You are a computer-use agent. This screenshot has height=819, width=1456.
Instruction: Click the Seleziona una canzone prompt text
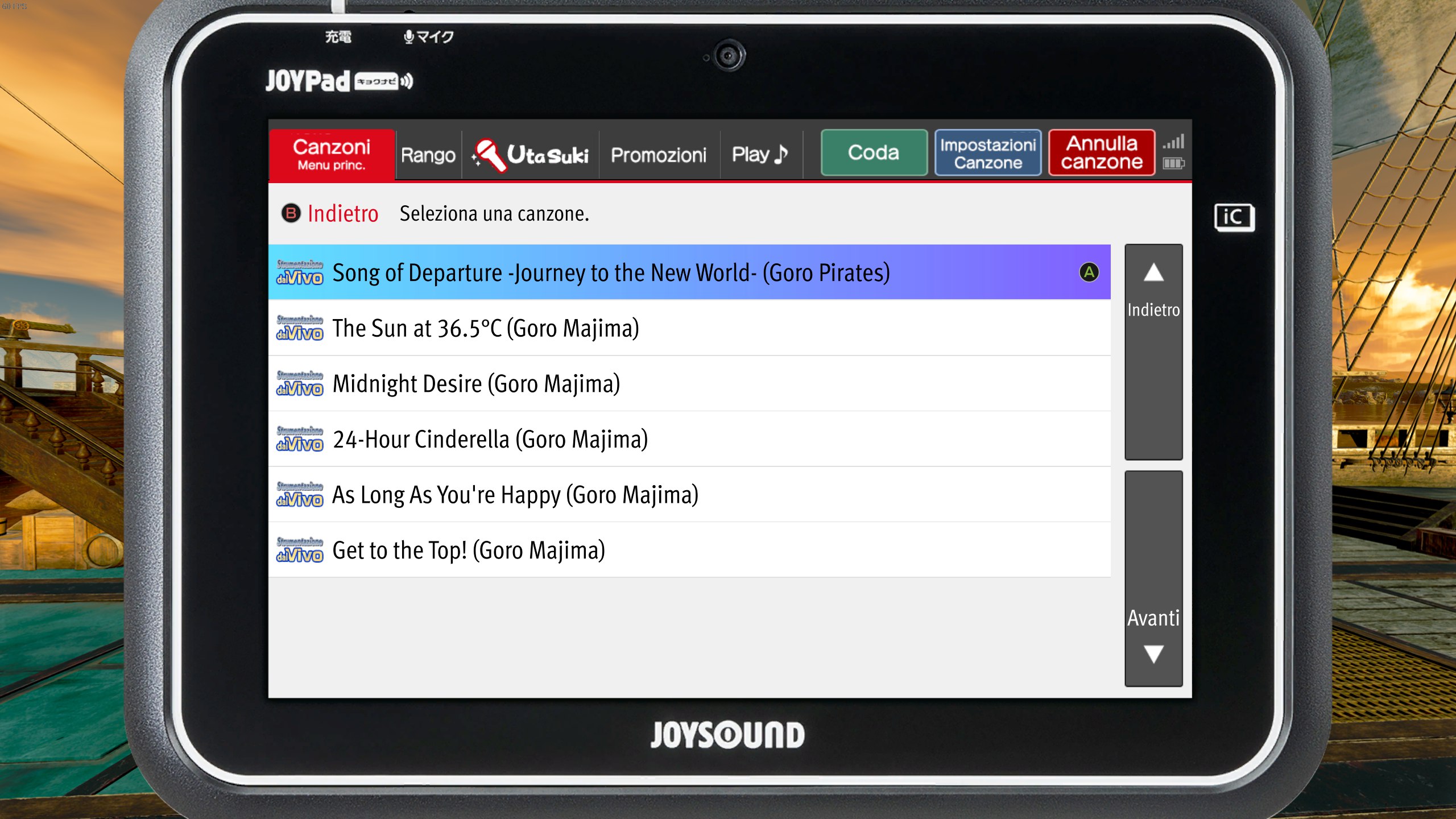tap(494, 214)
